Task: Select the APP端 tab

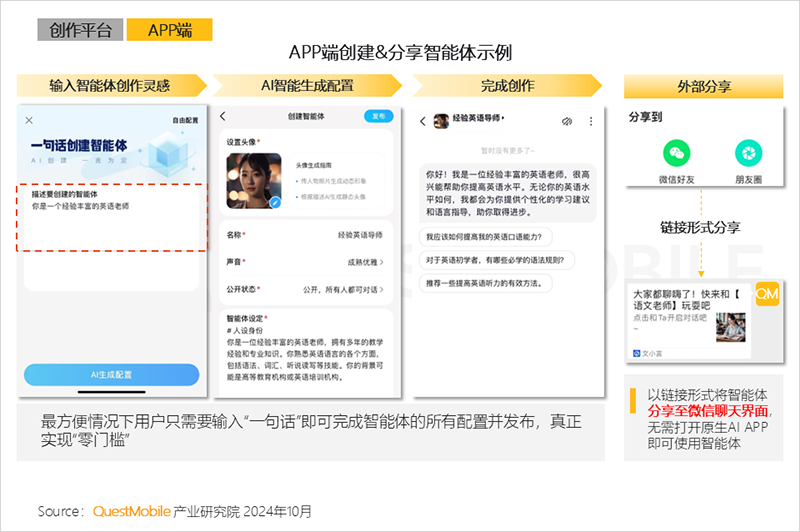Action: 170,30
